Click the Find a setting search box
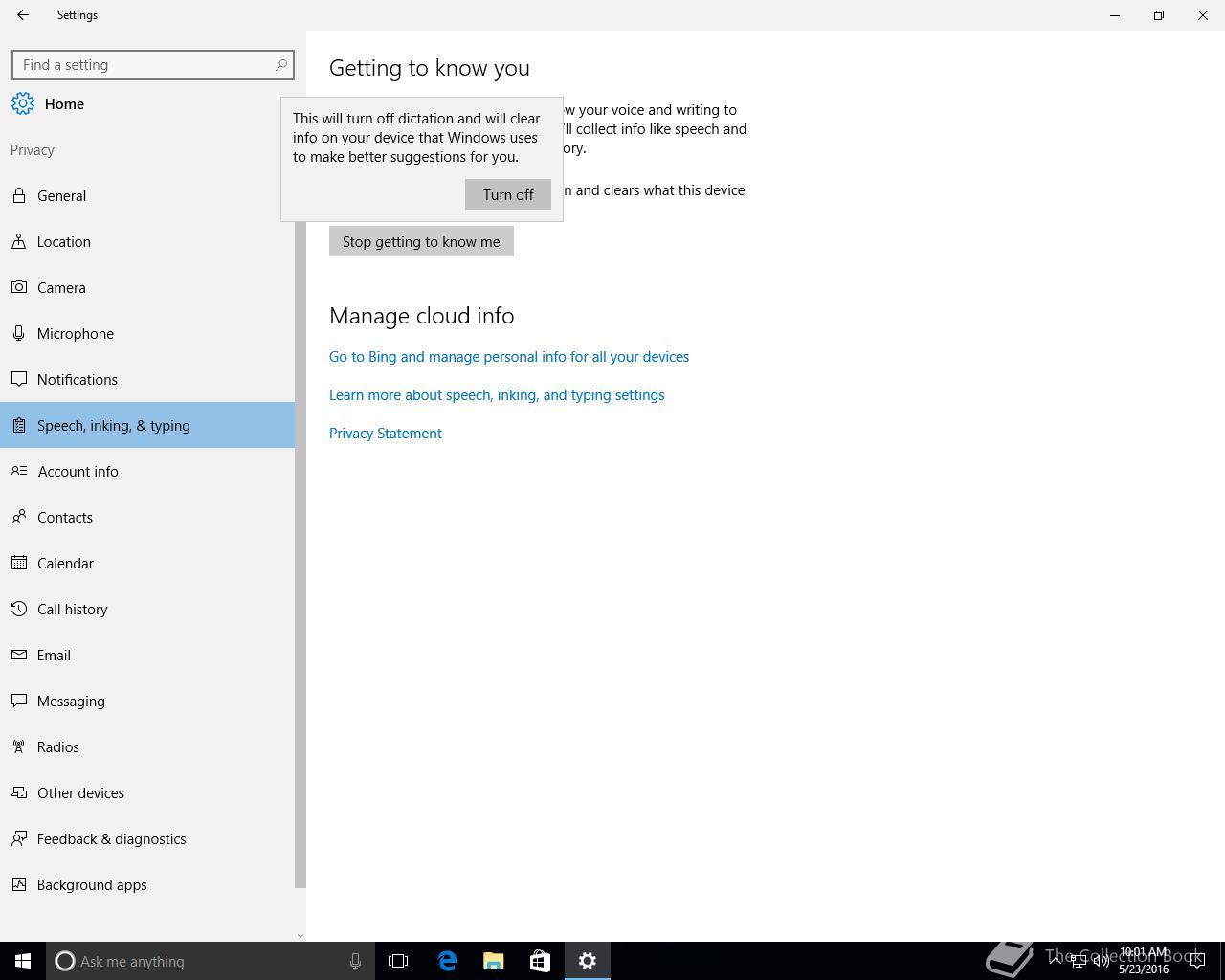This screenshot has width=1225, height=980. click(x=153, y=65)
